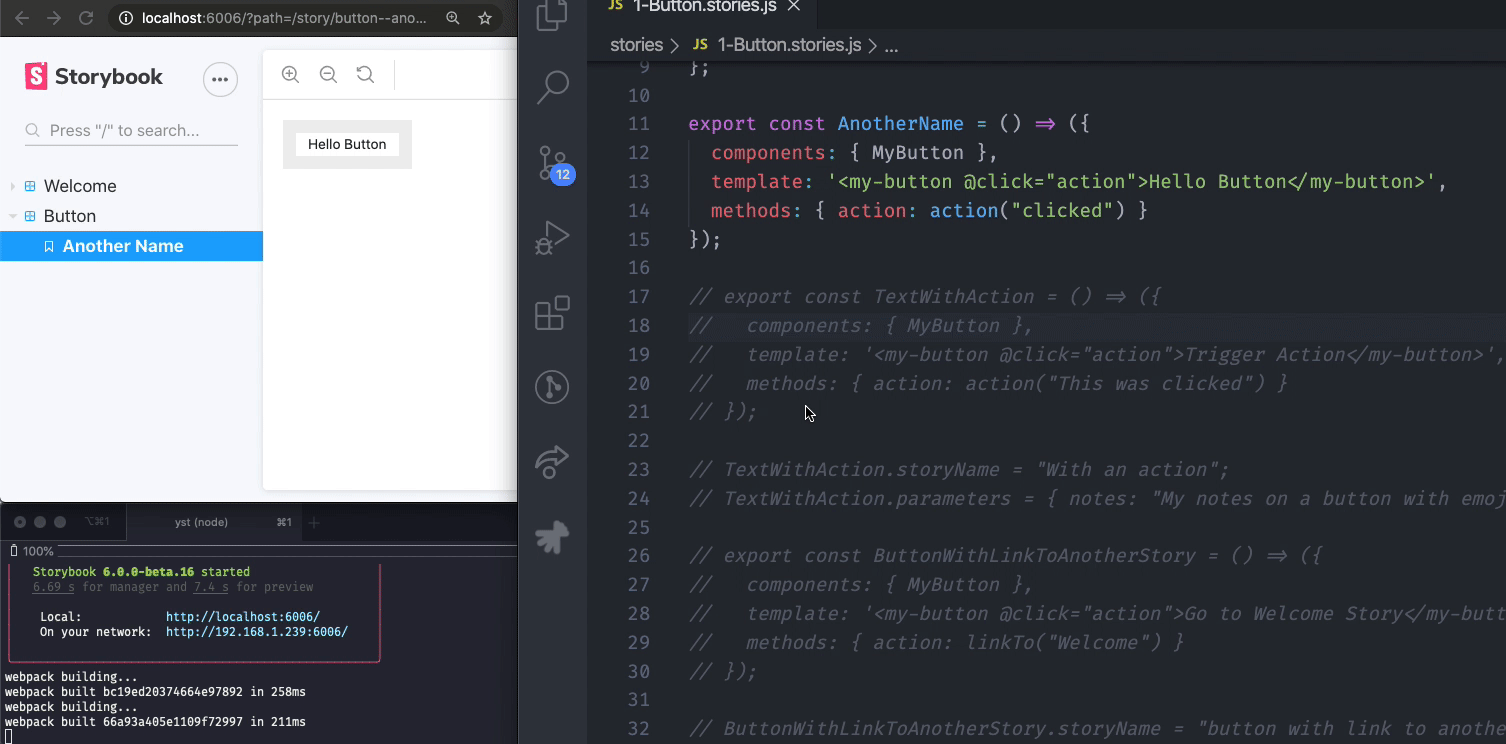
Task: Click the Storybook logo
Action: point(94,77)
